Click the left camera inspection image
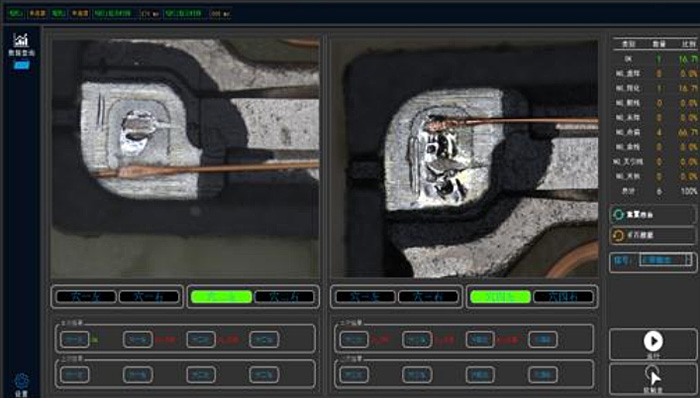Screen dimensions: 700x398 185,158
